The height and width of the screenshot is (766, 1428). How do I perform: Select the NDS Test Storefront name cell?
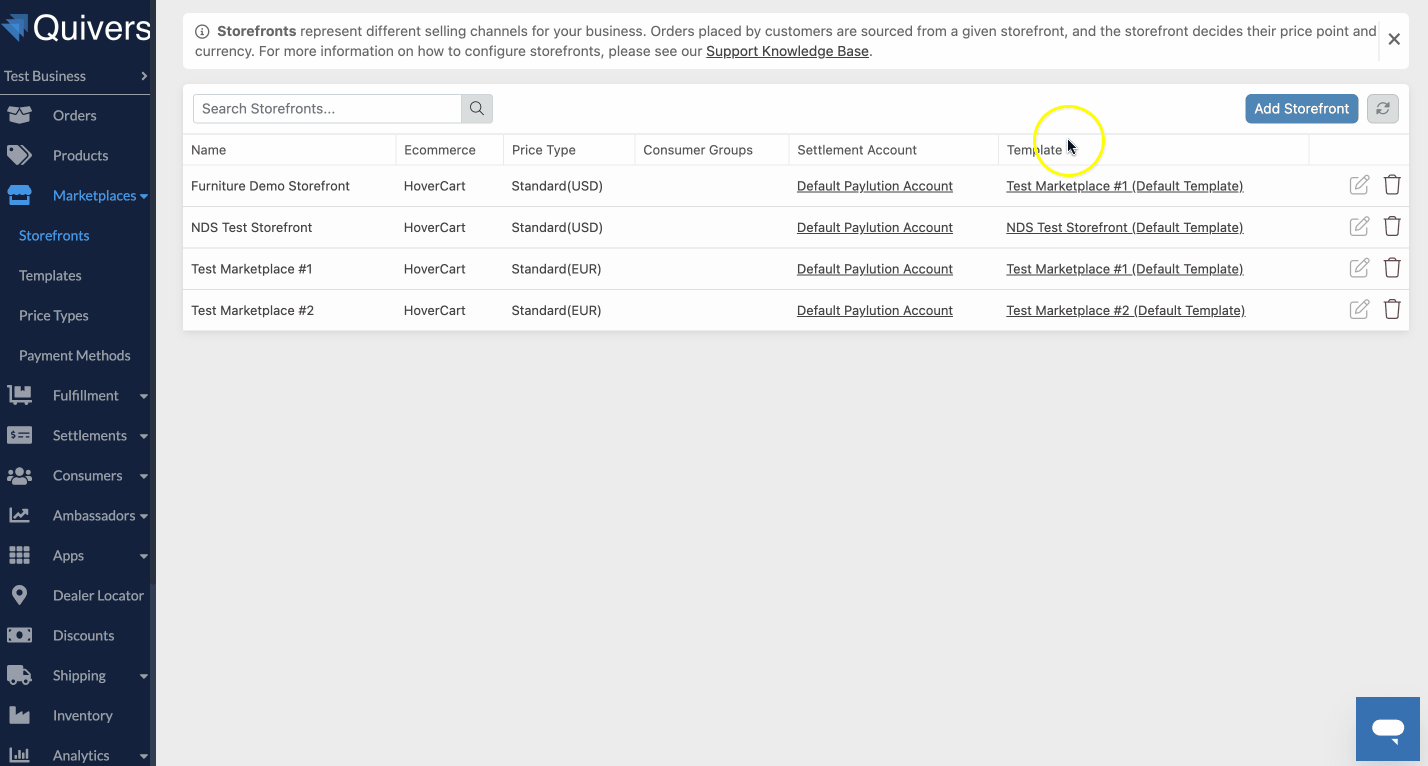pos(252,227)
